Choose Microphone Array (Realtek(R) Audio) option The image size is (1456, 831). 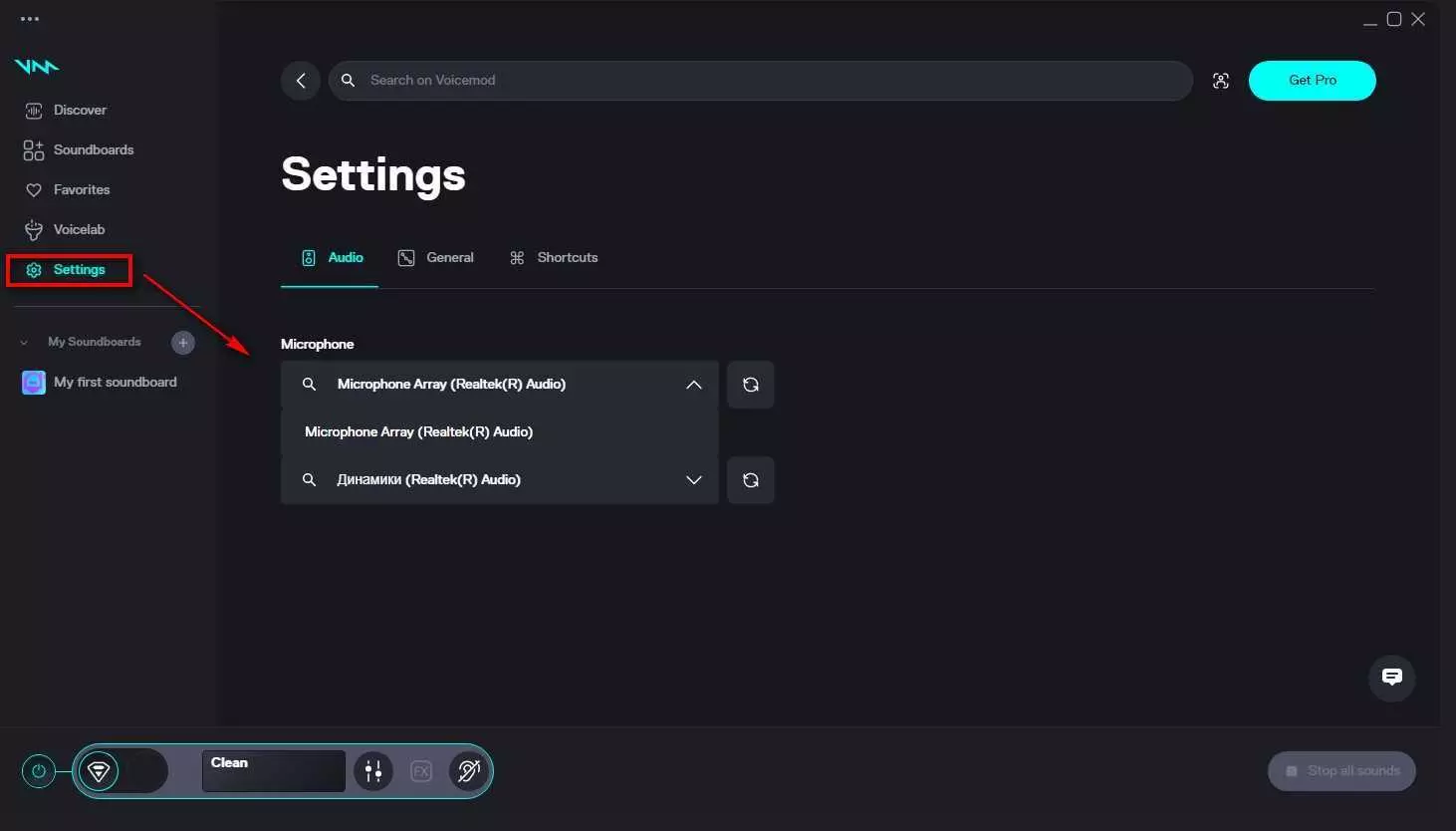[499, 432]
